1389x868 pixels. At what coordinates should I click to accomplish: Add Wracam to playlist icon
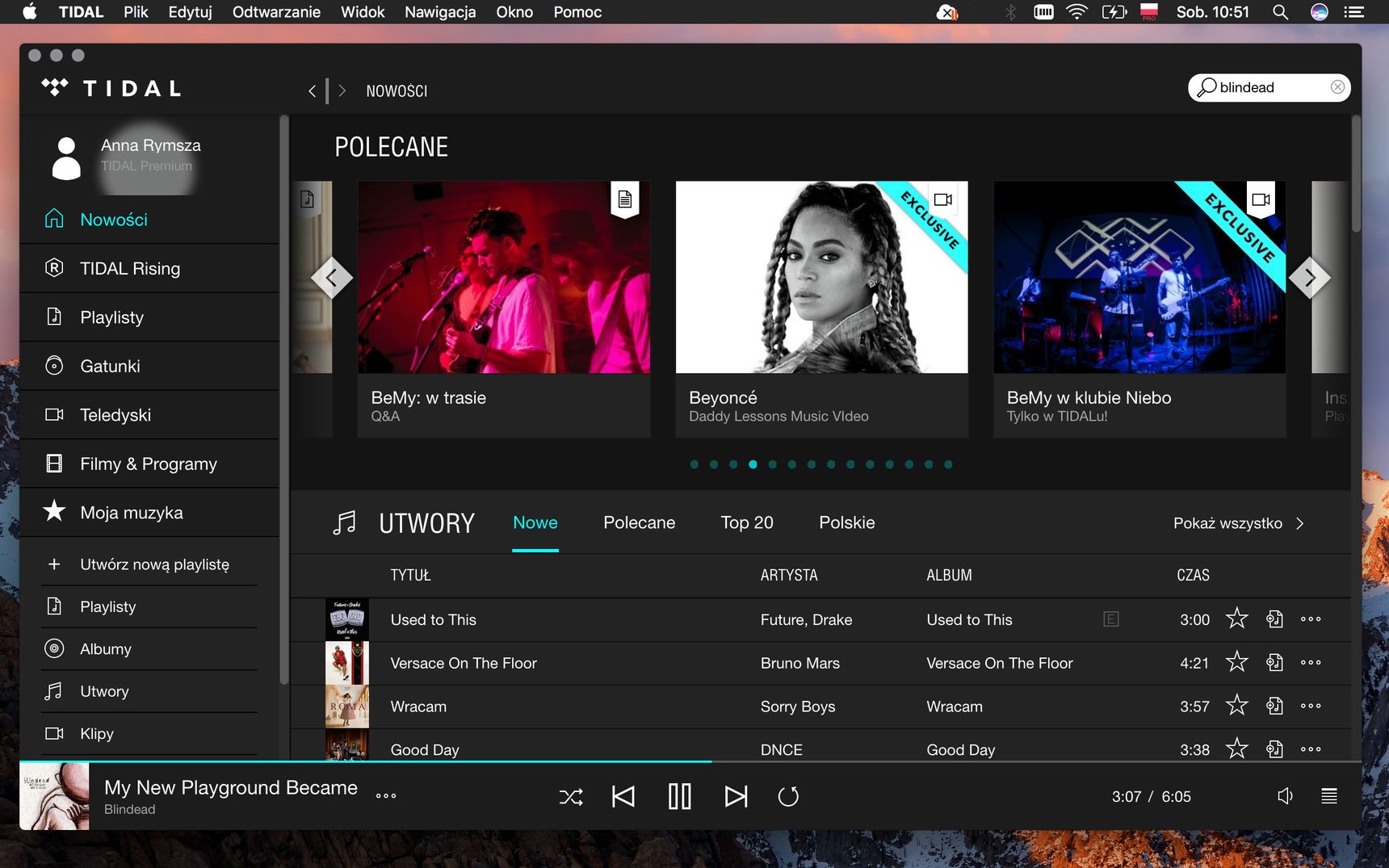pyautogui.click(x=1274, y=706)
